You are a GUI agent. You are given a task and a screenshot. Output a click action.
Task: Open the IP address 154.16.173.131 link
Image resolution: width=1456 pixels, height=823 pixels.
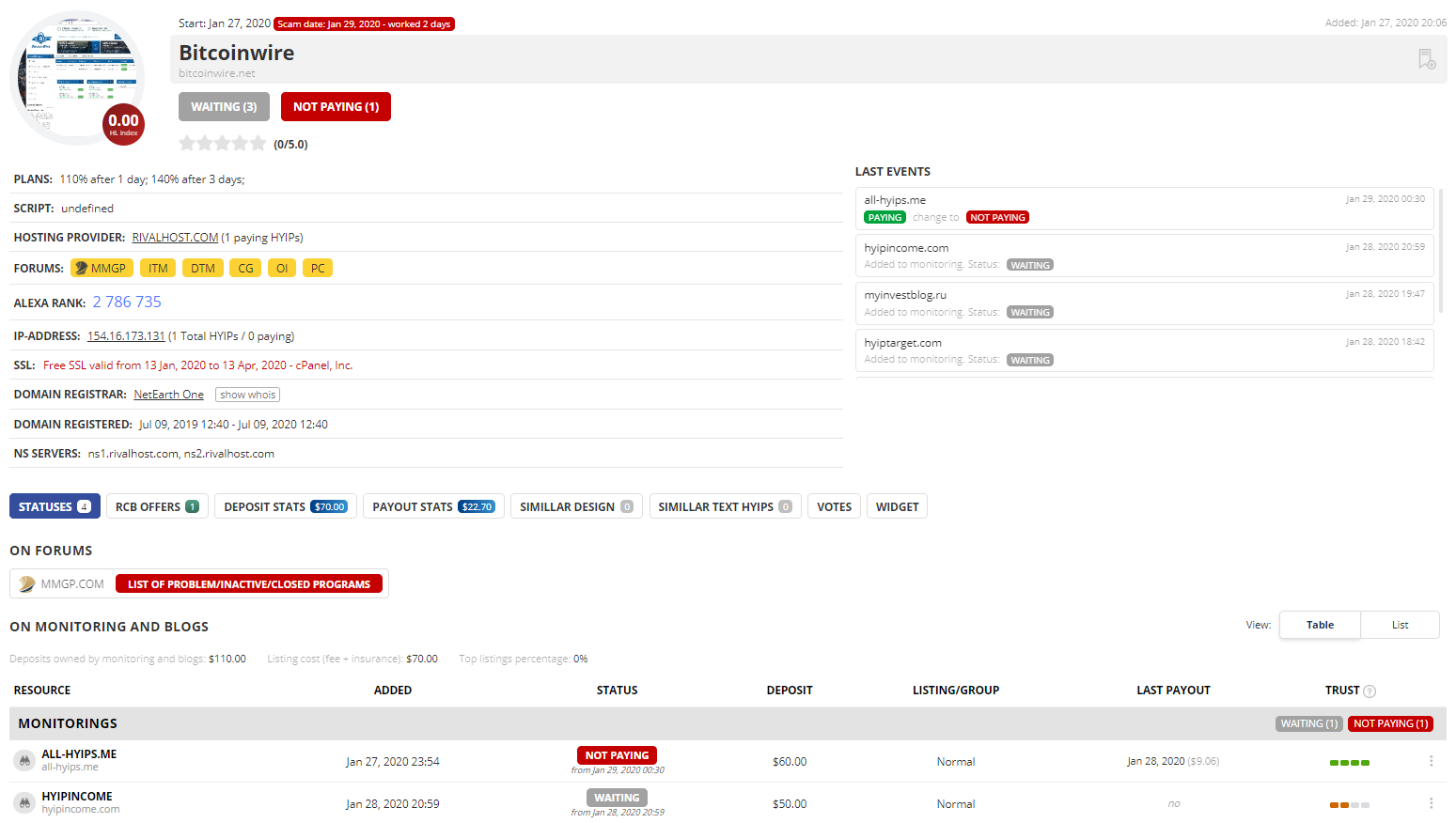coord(126,336)
